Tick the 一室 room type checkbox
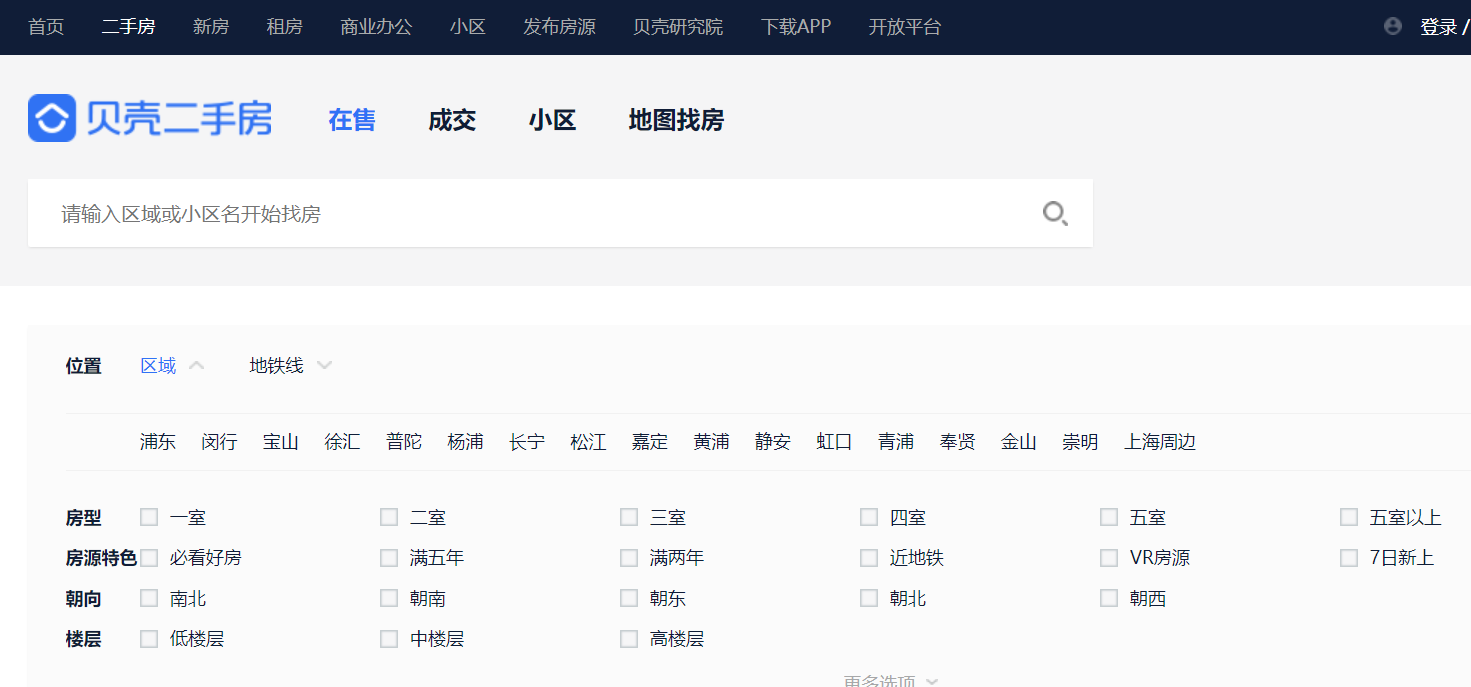The height and width of the screenshot is (687, 1471). point(149,517)
